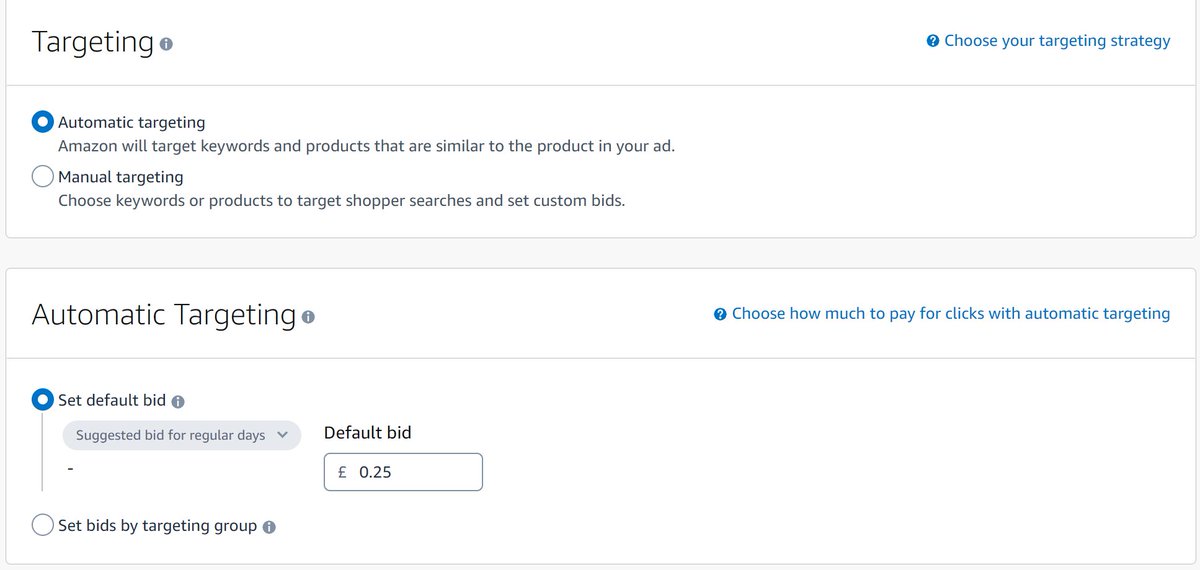Click chevron arrow on suggested bid dropdown
1200x570 pixels.
click(x=282, y=435)
